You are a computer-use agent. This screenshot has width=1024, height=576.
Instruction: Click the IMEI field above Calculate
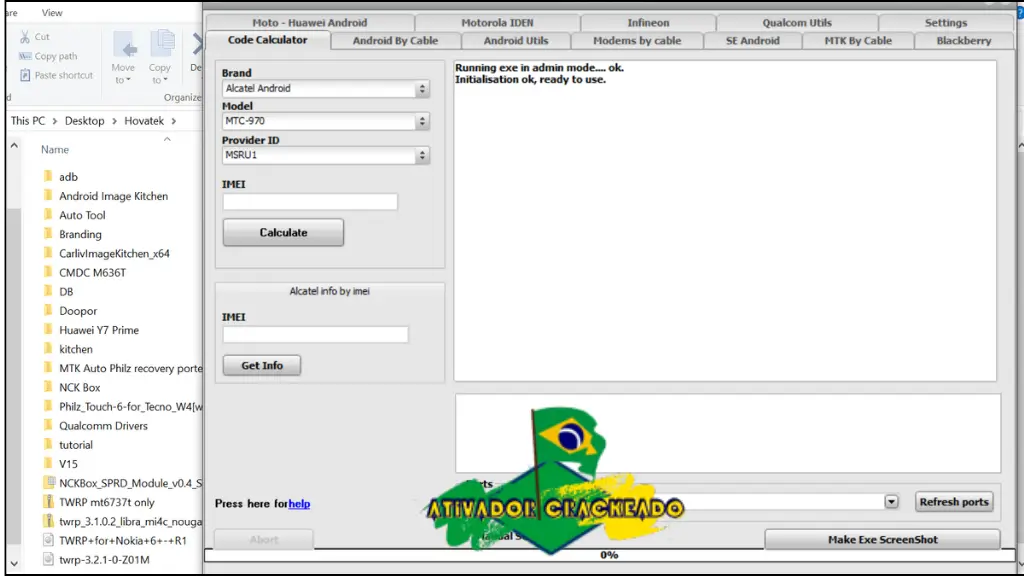(x=310, y=202)
